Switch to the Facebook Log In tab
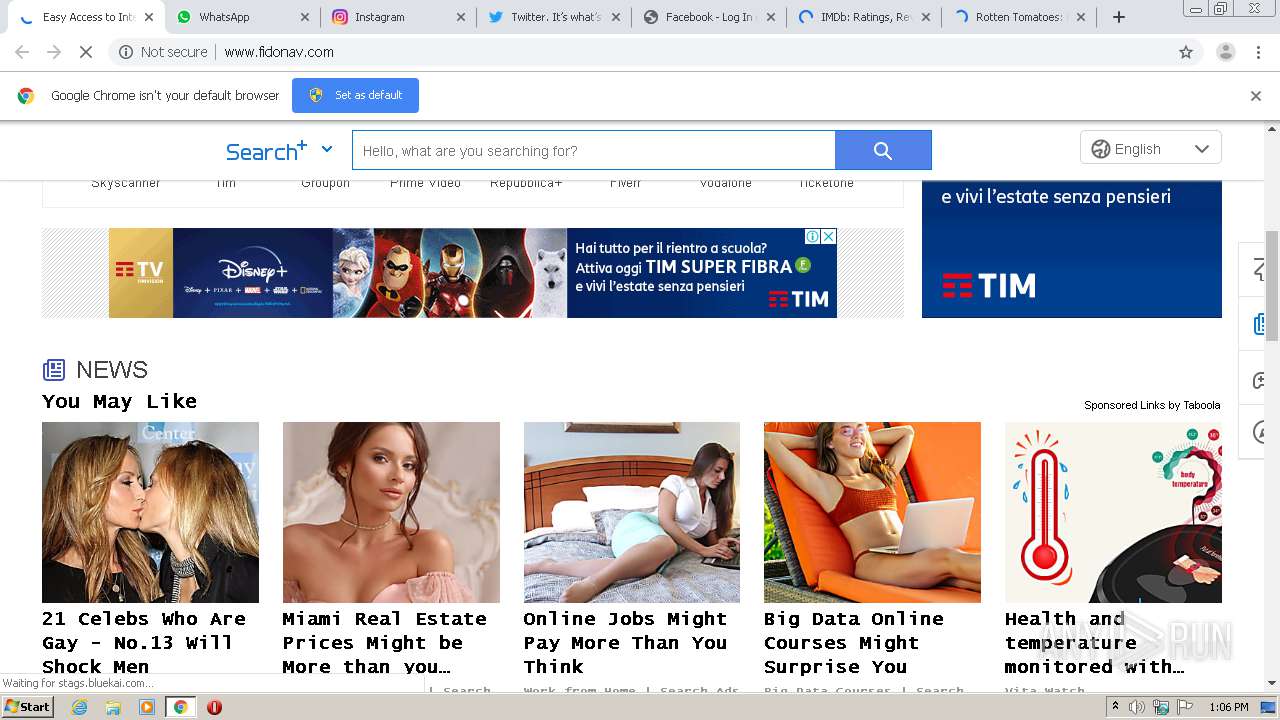The width and height of the screenshot is (1280, 720). (708, 17)
